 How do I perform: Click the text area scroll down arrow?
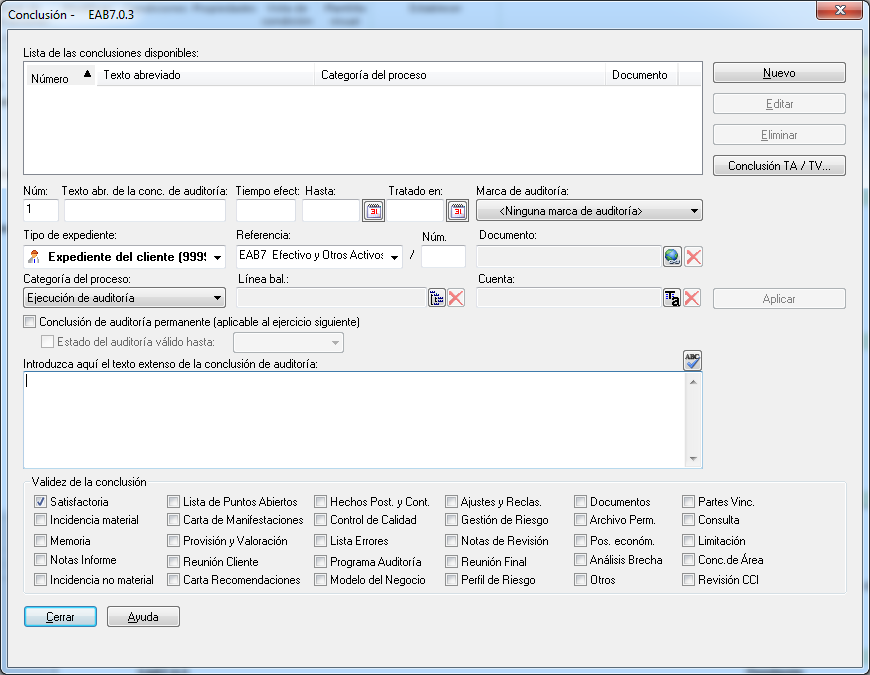pyautogui.click(x=694, y=459)
